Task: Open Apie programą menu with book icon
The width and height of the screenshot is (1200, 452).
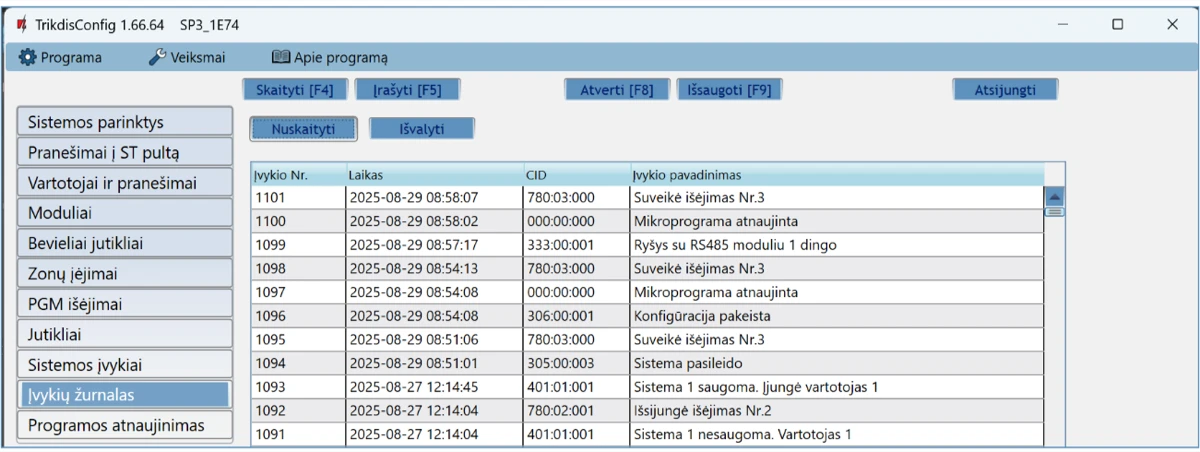Action: 330,58
